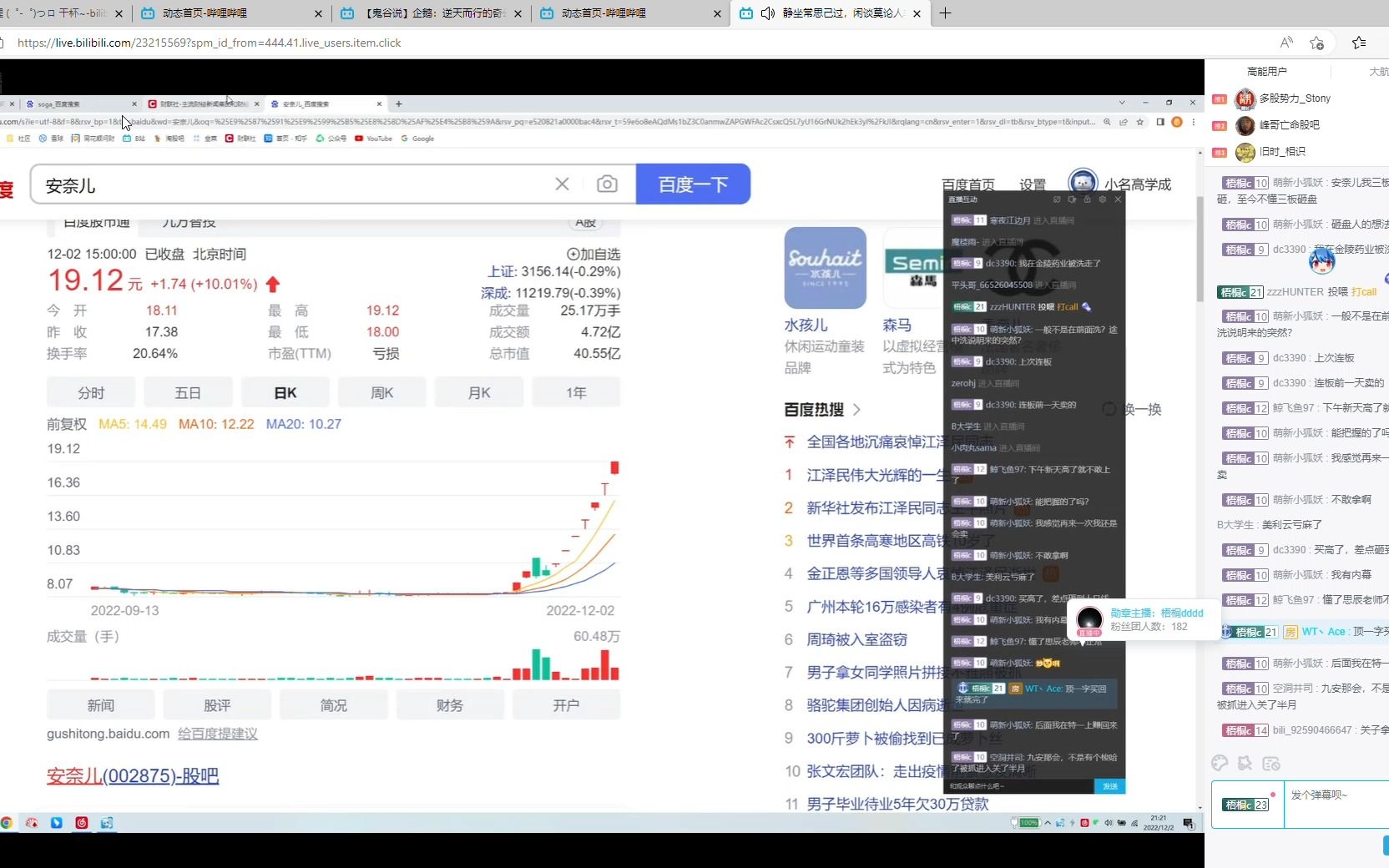This screenshot has height=868, width=1389.
Task: Open 直播互动 panel settings gear
Action: (1103, 199)
